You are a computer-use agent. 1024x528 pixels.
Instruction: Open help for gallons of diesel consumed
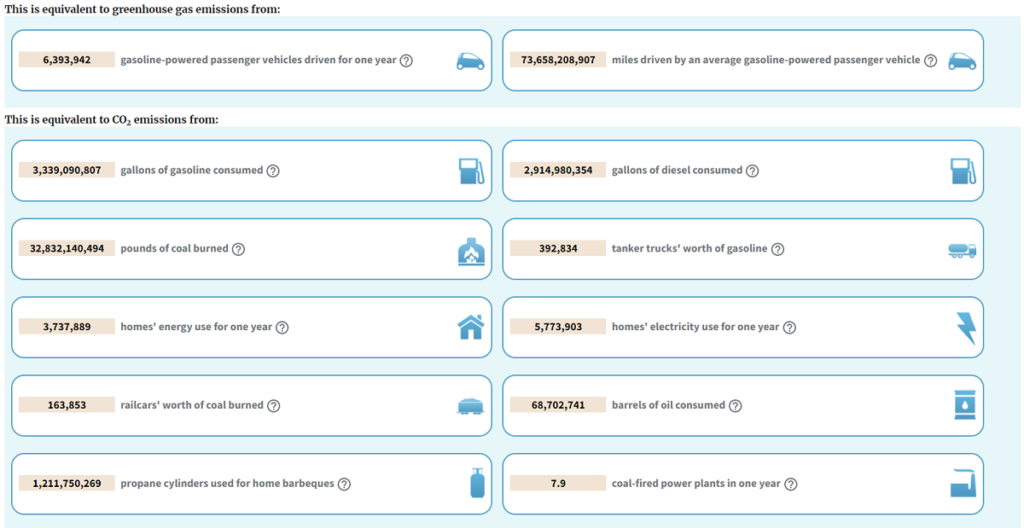click(x=752, y=171)
